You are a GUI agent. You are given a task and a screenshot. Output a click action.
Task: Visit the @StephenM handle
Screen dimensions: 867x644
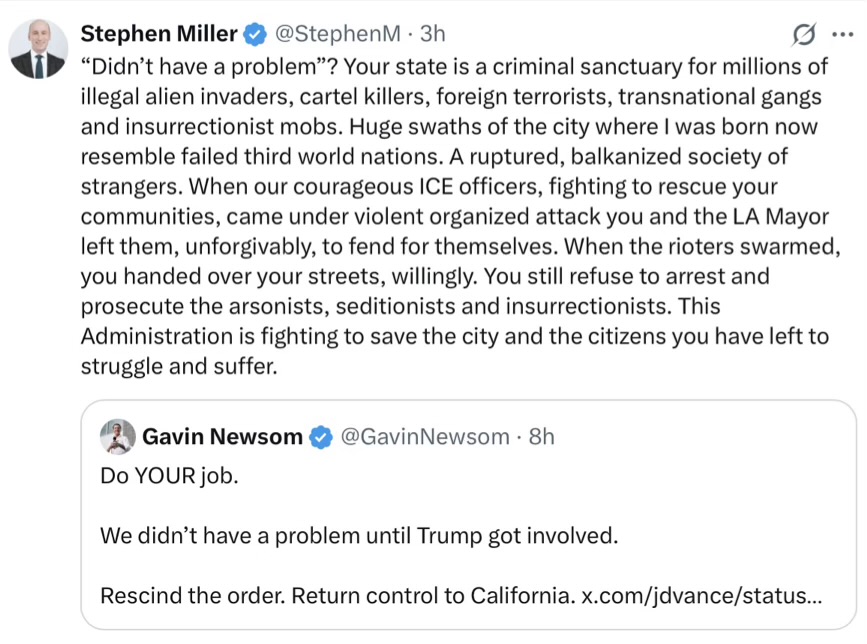tap(338, 34)
